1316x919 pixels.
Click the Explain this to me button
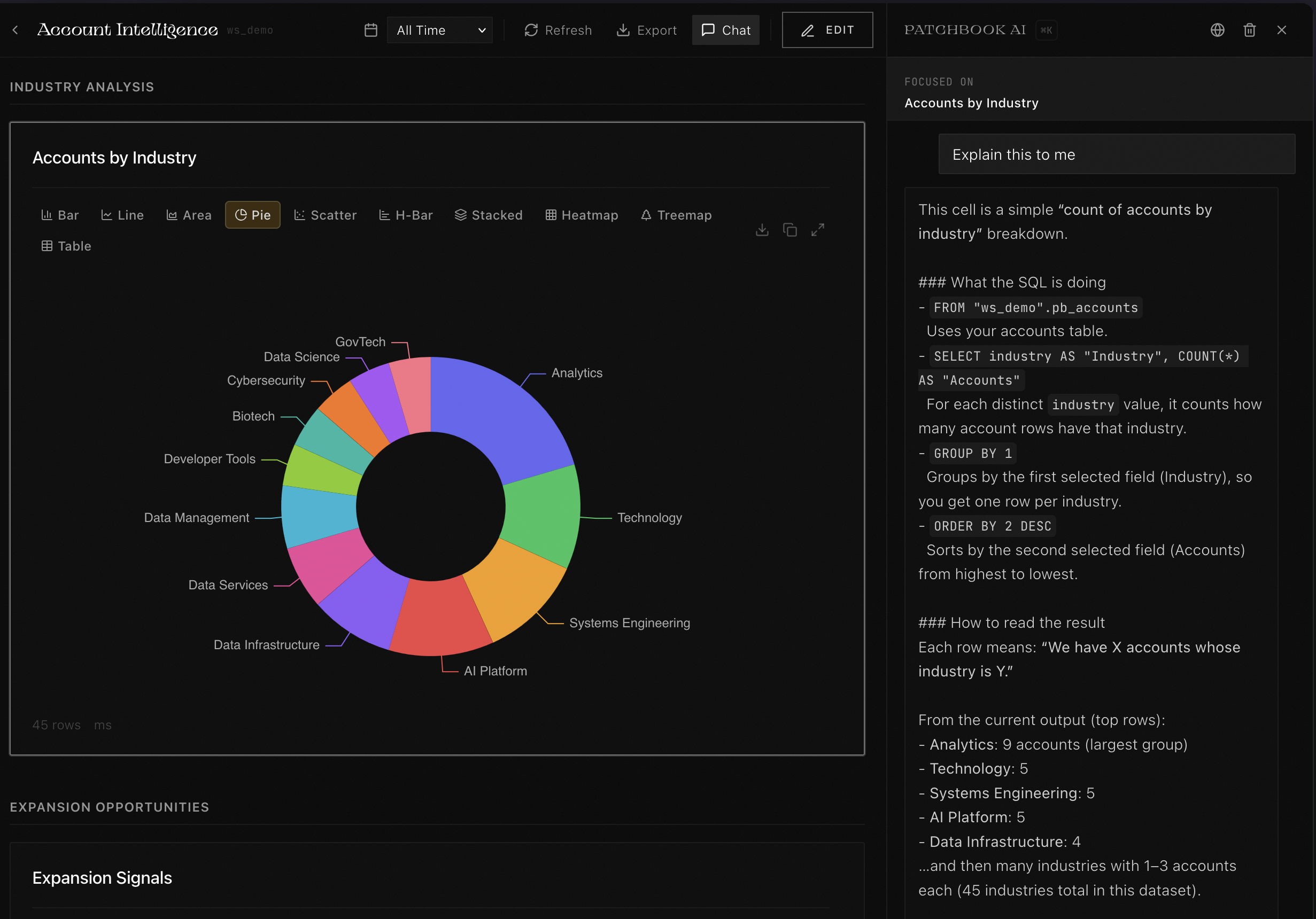tap(1116, 153)
